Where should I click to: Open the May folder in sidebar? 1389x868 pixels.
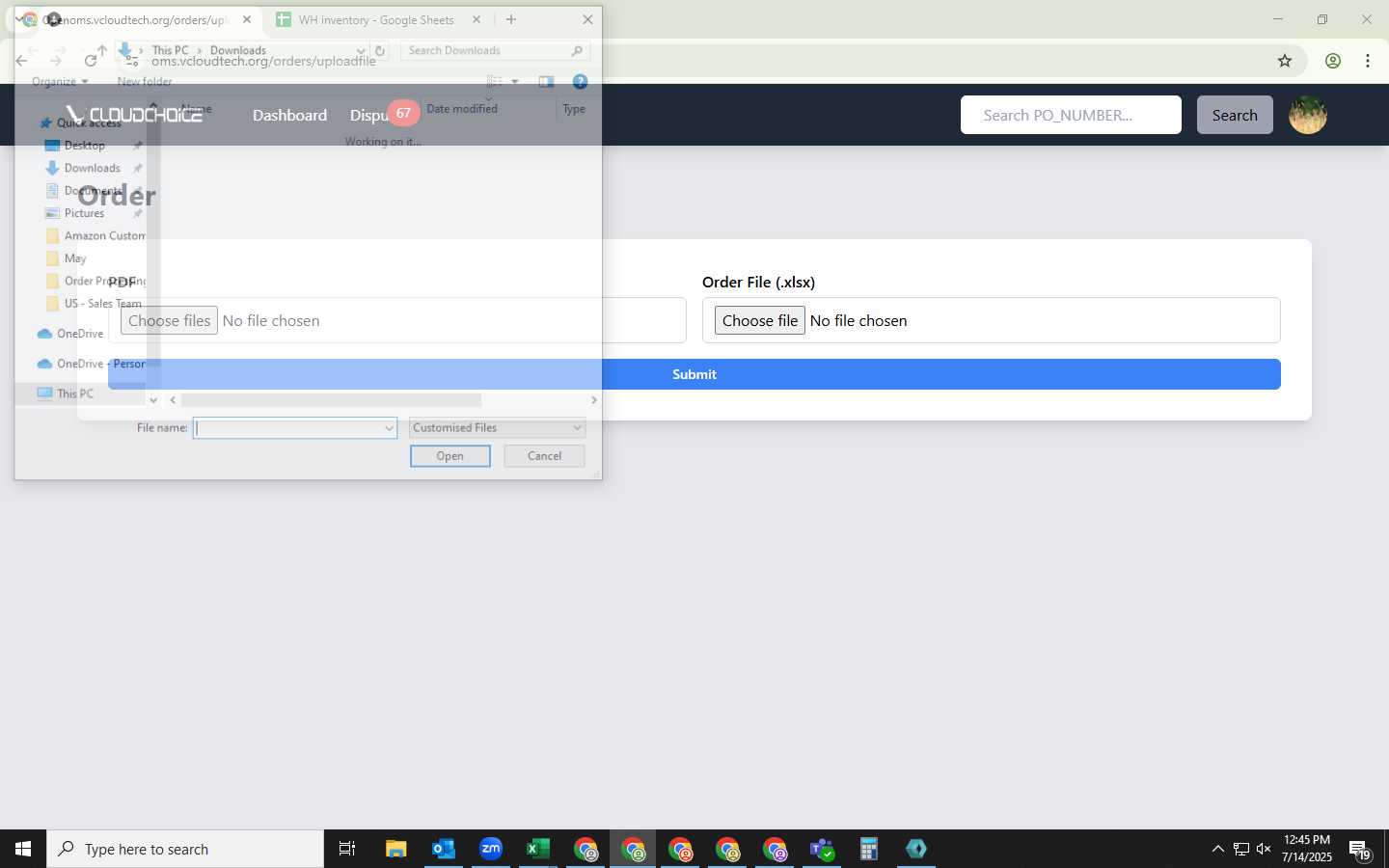tap(75, 258)
